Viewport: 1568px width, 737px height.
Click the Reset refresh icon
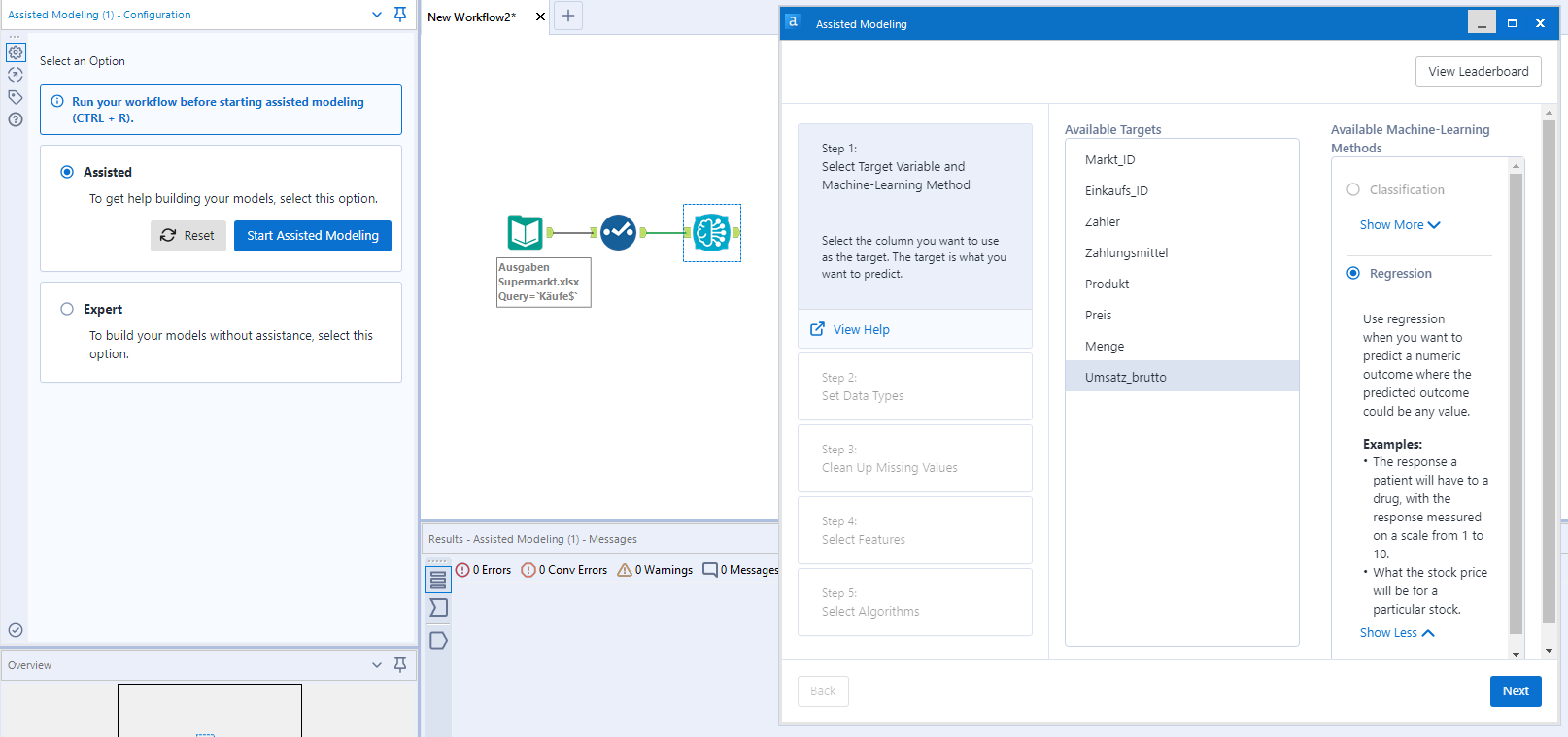pos(168,235)
